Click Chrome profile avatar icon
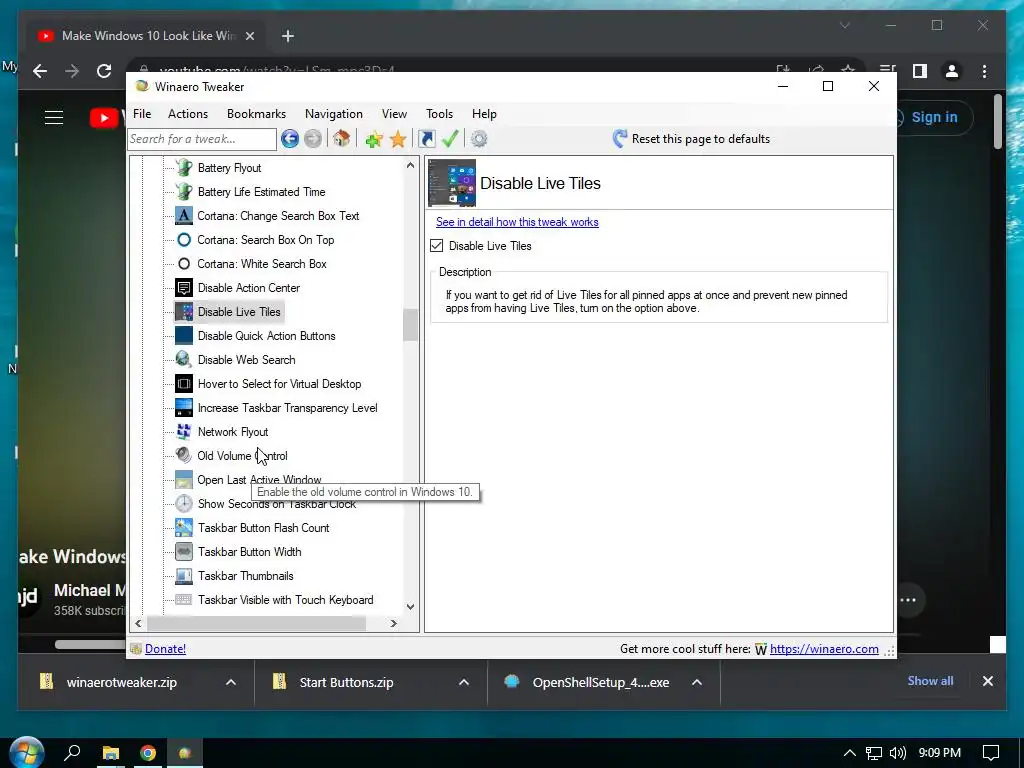 pyautogui.click(x=952, y=71)
